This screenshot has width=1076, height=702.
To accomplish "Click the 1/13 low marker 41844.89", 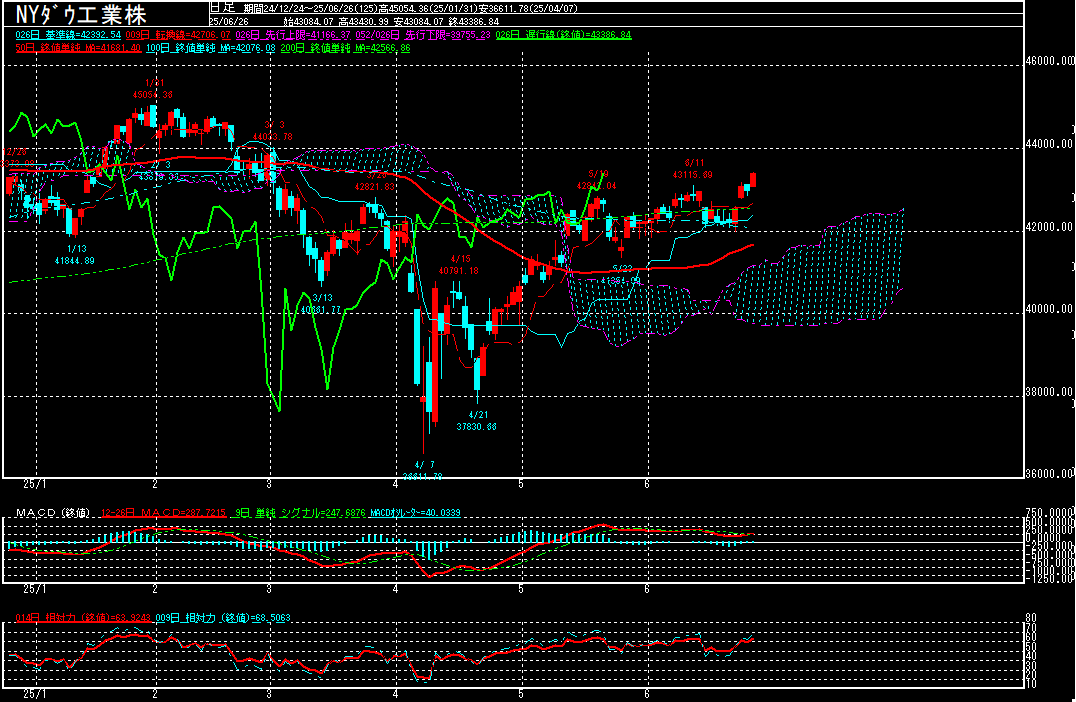I will click(75, 255).
